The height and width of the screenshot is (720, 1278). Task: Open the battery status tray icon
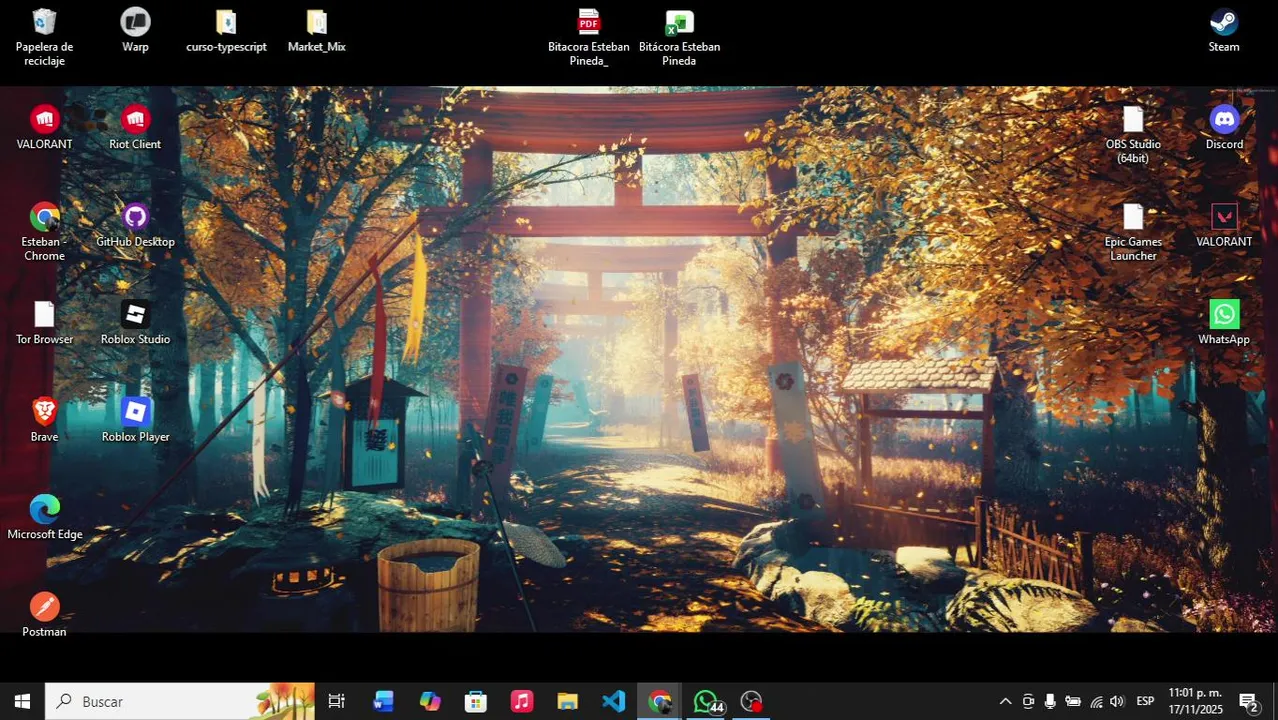(1073, 701)
